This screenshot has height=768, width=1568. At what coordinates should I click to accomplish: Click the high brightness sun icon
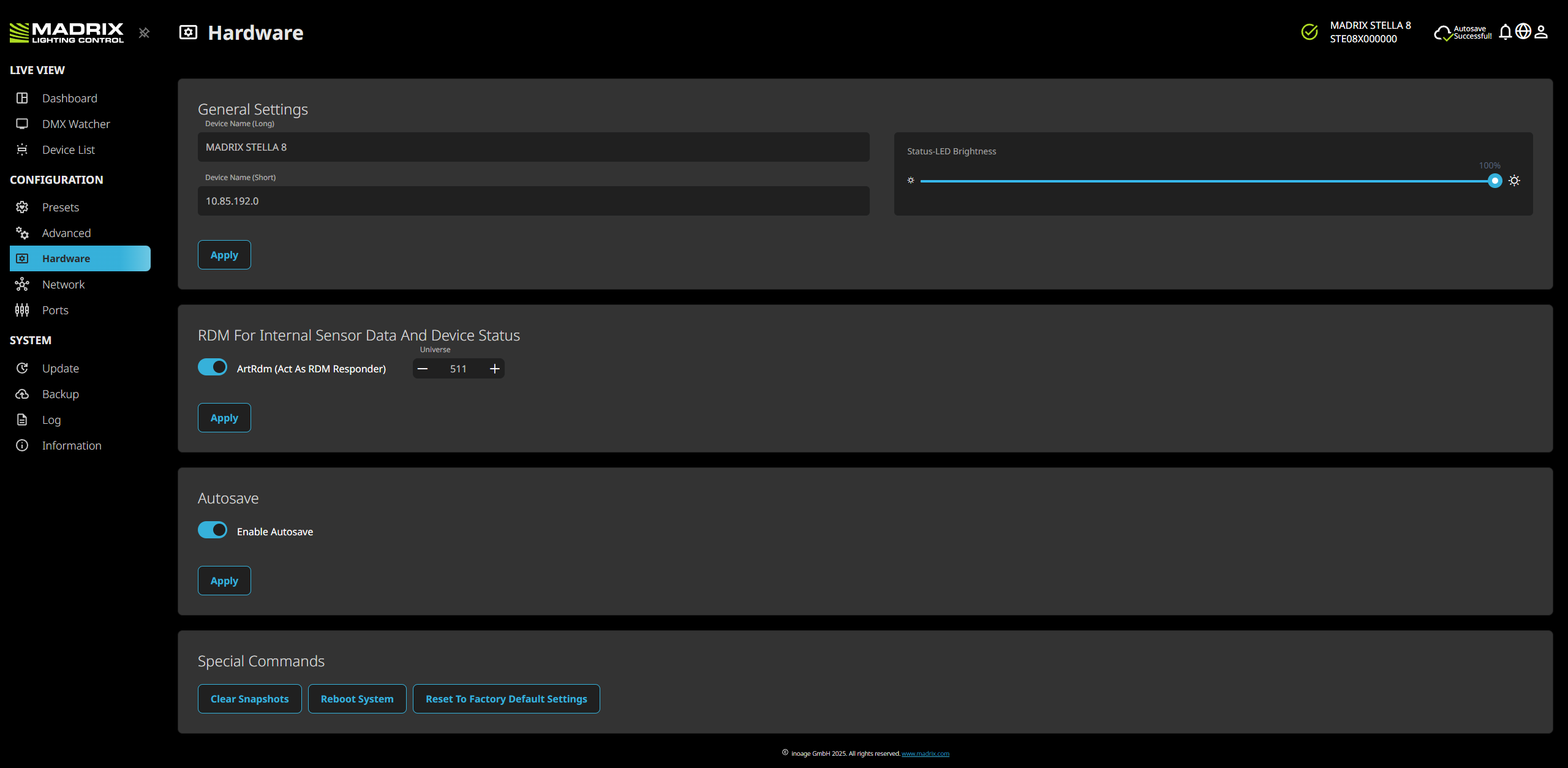[x=1514, y=180]
